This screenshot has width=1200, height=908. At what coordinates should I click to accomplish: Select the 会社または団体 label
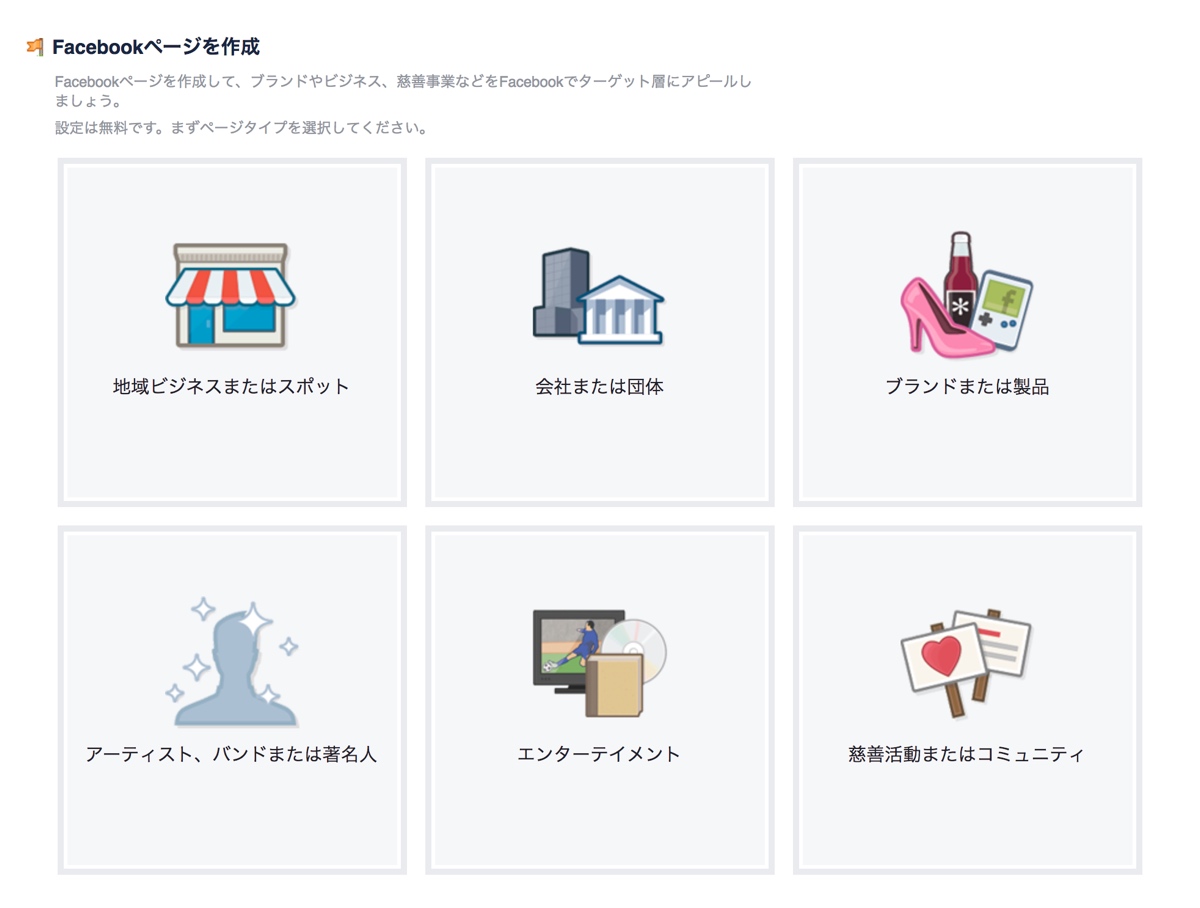(599, 387)
